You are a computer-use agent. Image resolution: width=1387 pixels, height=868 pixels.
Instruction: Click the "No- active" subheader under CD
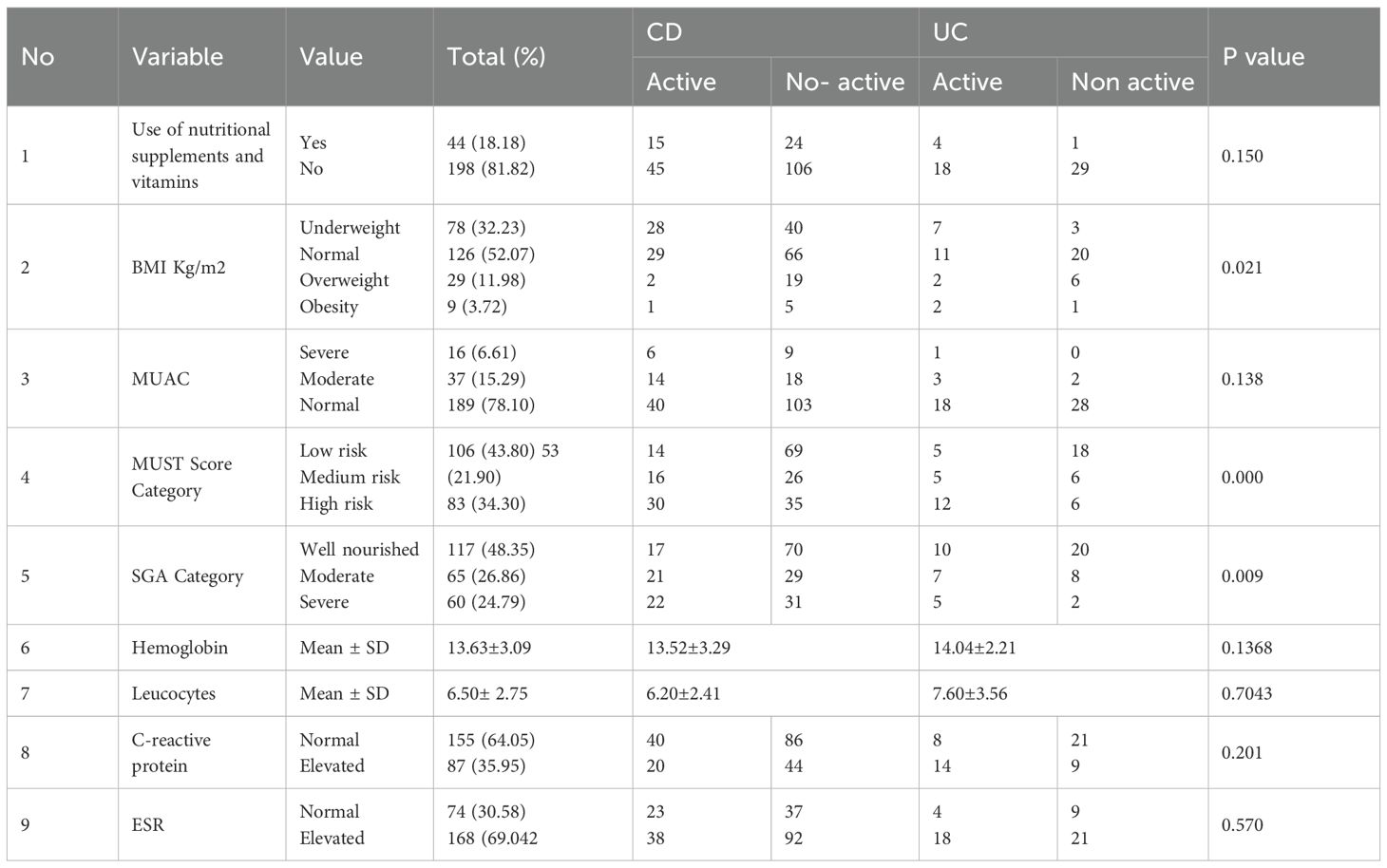point(845,82)
